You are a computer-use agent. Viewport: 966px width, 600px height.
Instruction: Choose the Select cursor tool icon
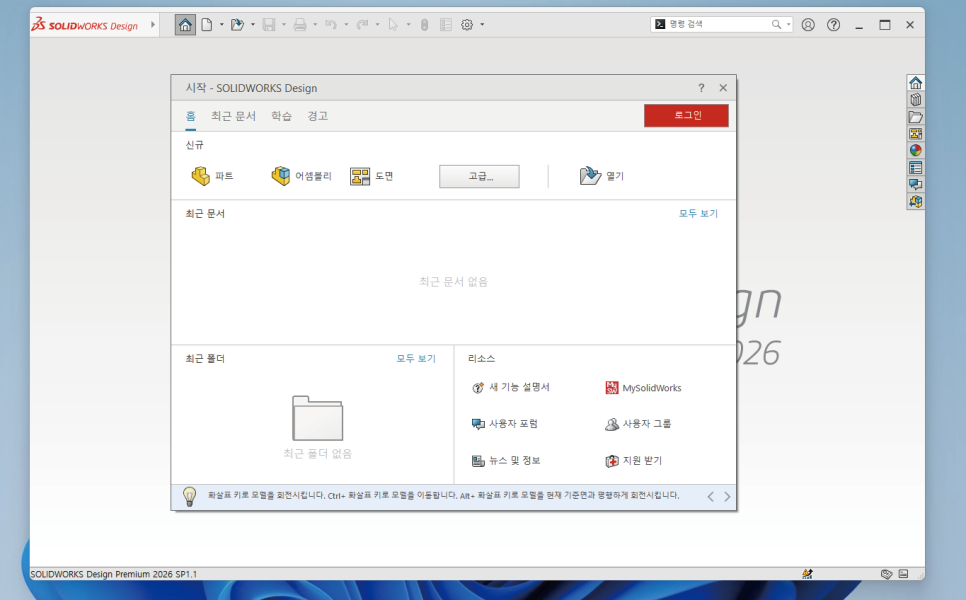[x=393, y=25]
